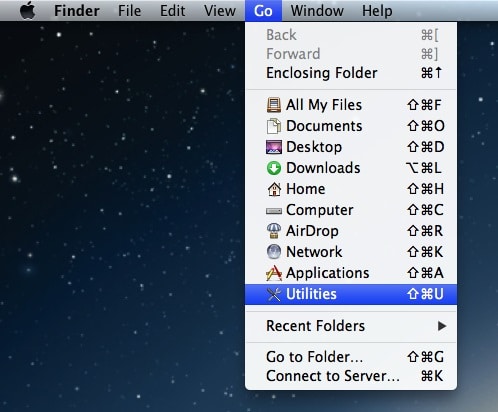Click the All My Files icon
This screenshot has height=412, width=498.
274,105
